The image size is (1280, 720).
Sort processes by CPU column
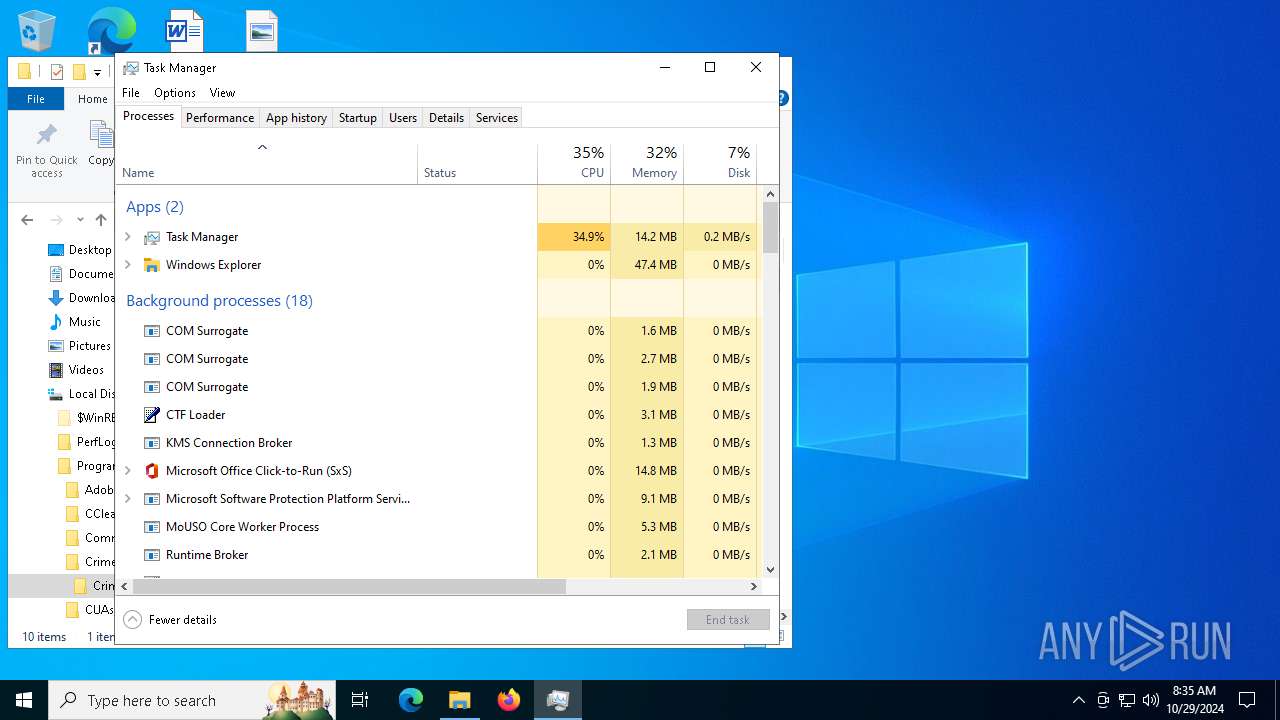[x=574, y=164]
